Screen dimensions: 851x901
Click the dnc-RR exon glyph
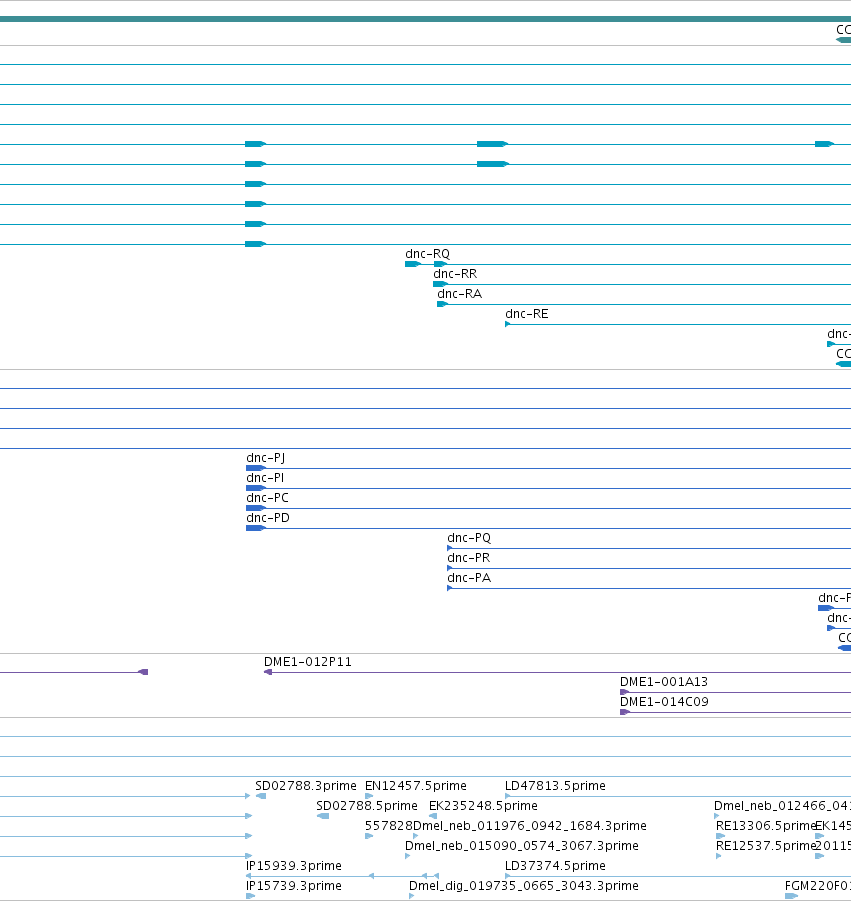click(x=440, y=284)
